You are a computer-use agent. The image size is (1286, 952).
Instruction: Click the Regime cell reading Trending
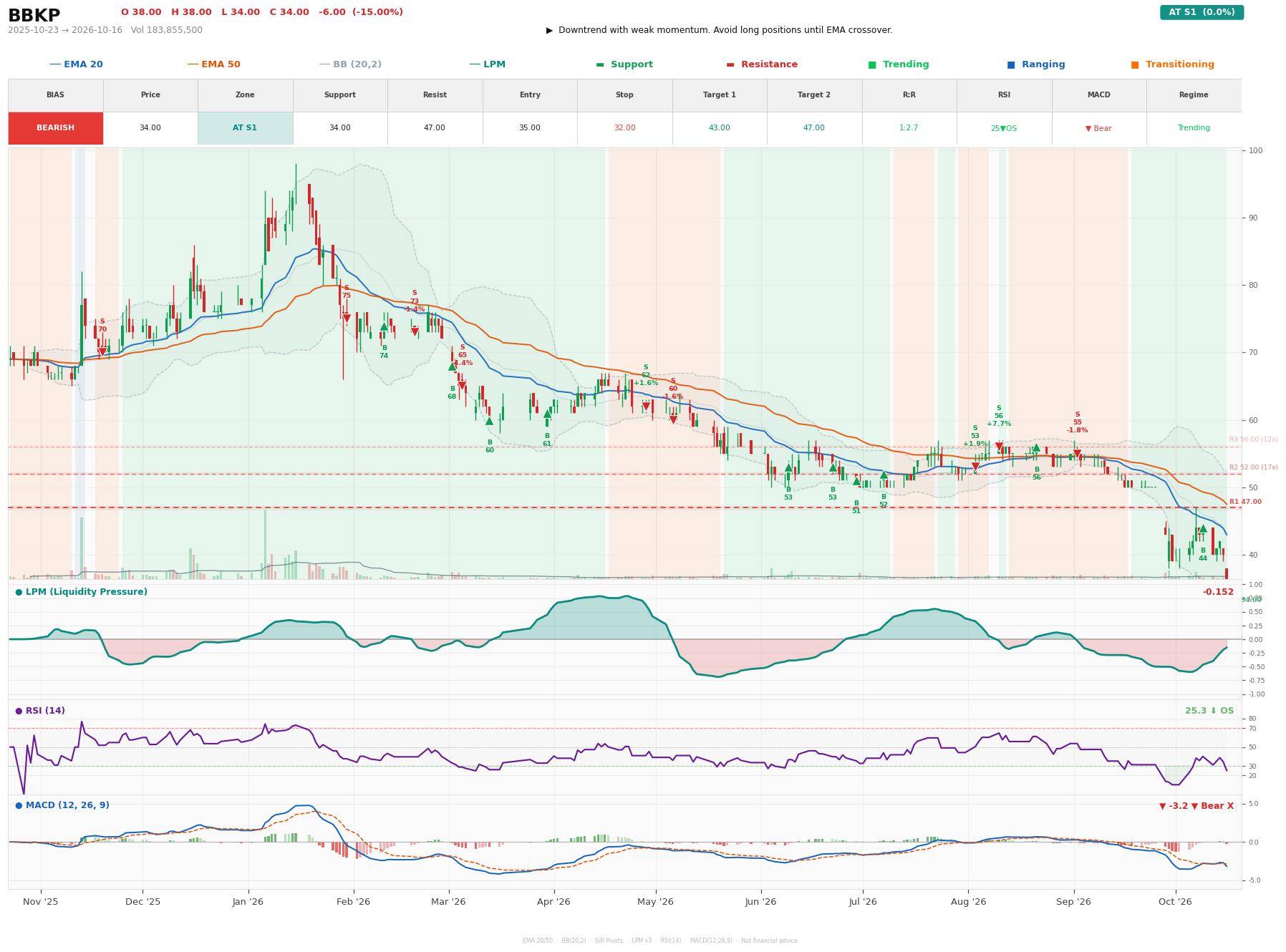(x=1194, y=128)
